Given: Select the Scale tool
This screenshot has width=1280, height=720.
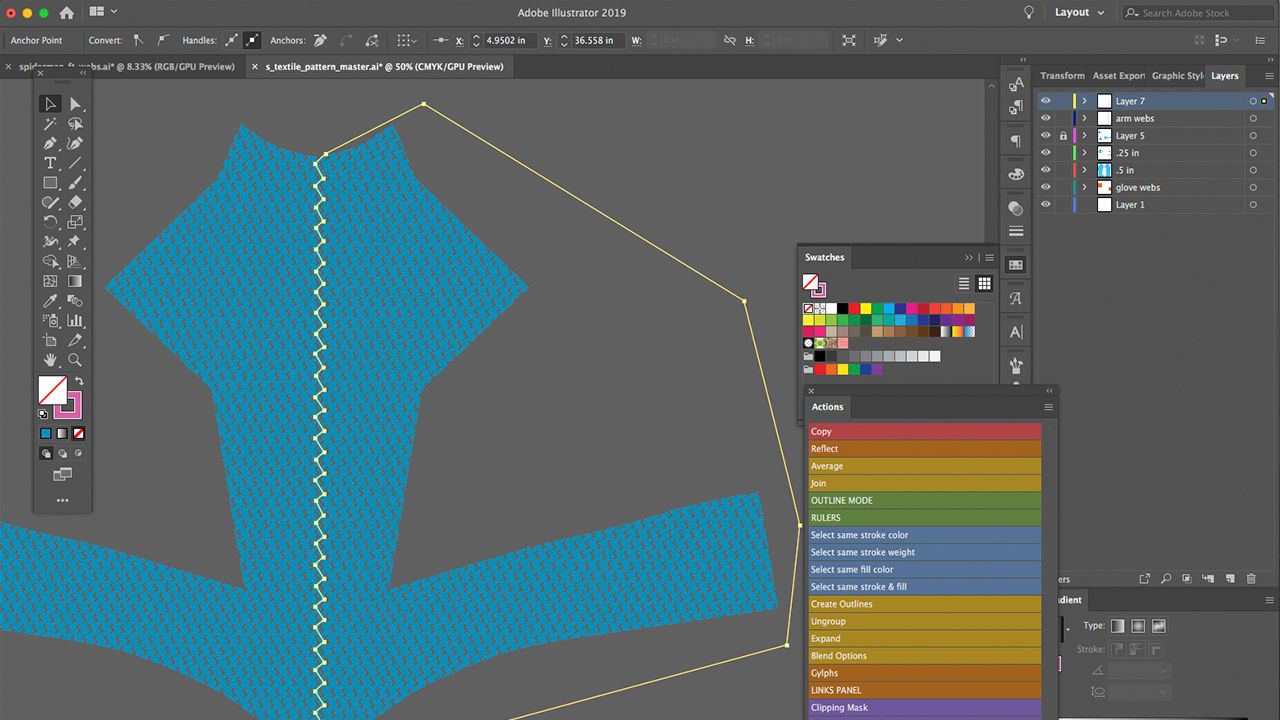Looking at the screenshot, I should [x=75, y=222].
